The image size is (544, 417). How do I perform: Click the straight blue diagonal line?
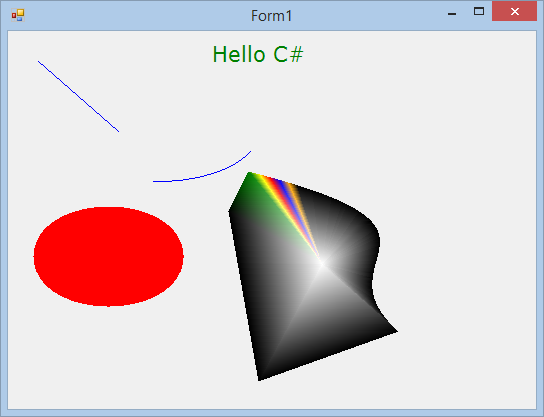[78, 96]
